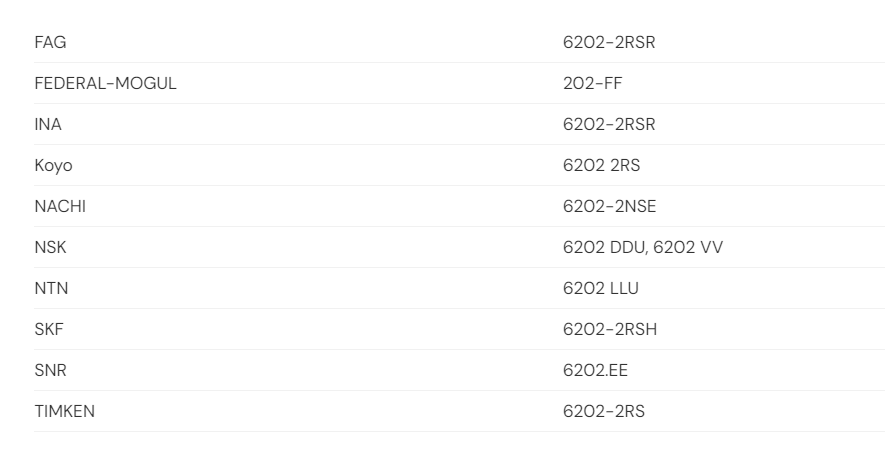Select the TIMKEN brand entry
The width and height of the screenshot is (885, 460).
click(64, 411)
